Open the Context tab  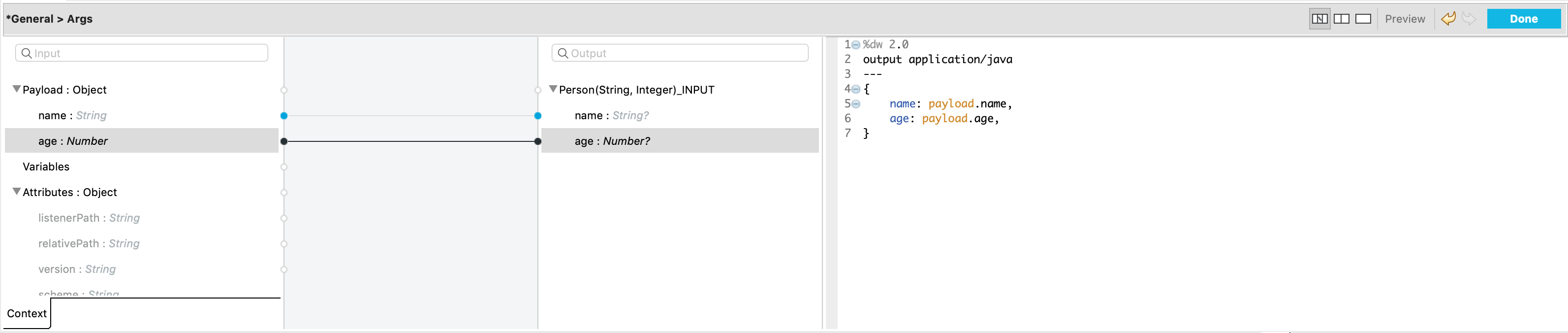click(x=27, y=313)
